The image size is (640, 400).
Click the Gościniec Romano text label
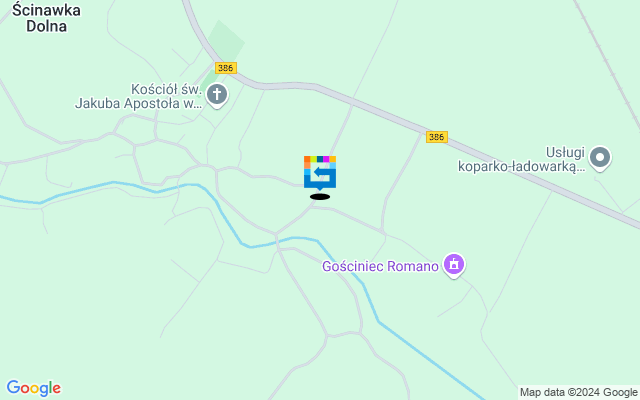pyautogui.click(x=380, y=267)
